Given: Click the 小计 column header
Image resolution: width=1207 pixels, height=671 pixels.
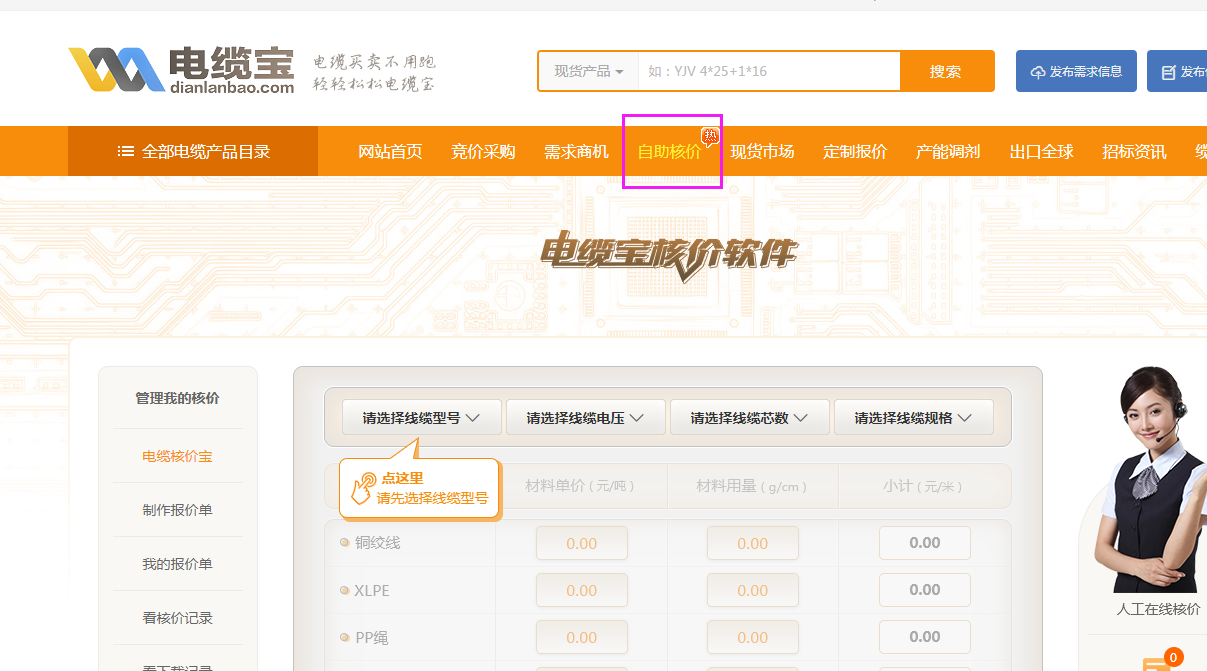Looking at the screenshot, I should pos(923,486).
